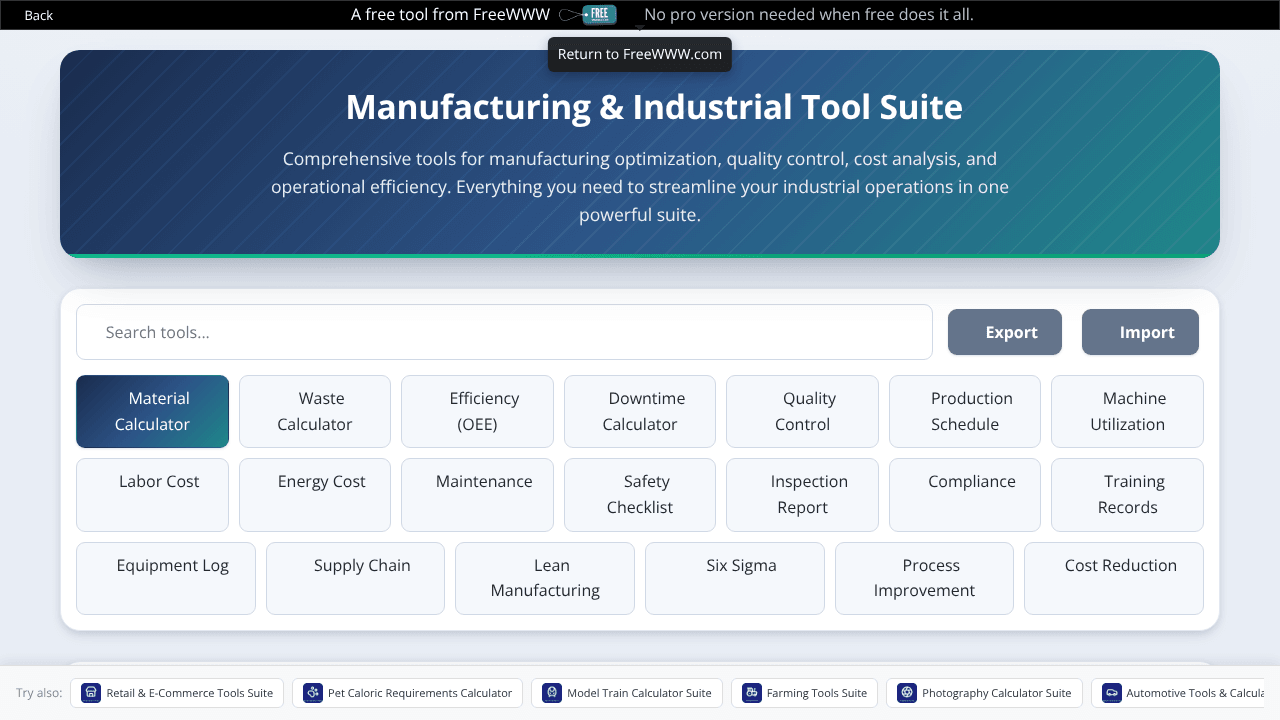Image resolution: width=1280 pixels, height=720 pixels.
Task: Select the Energy Cost tool
Action: coord(315,495)
